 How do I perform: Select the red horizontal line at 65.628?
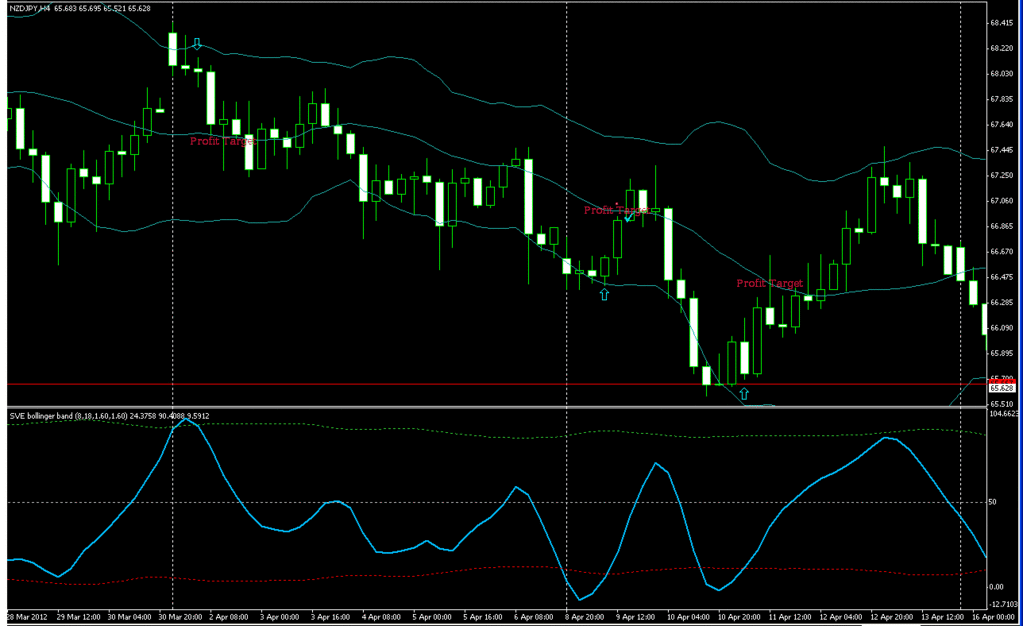pos(497,384)
